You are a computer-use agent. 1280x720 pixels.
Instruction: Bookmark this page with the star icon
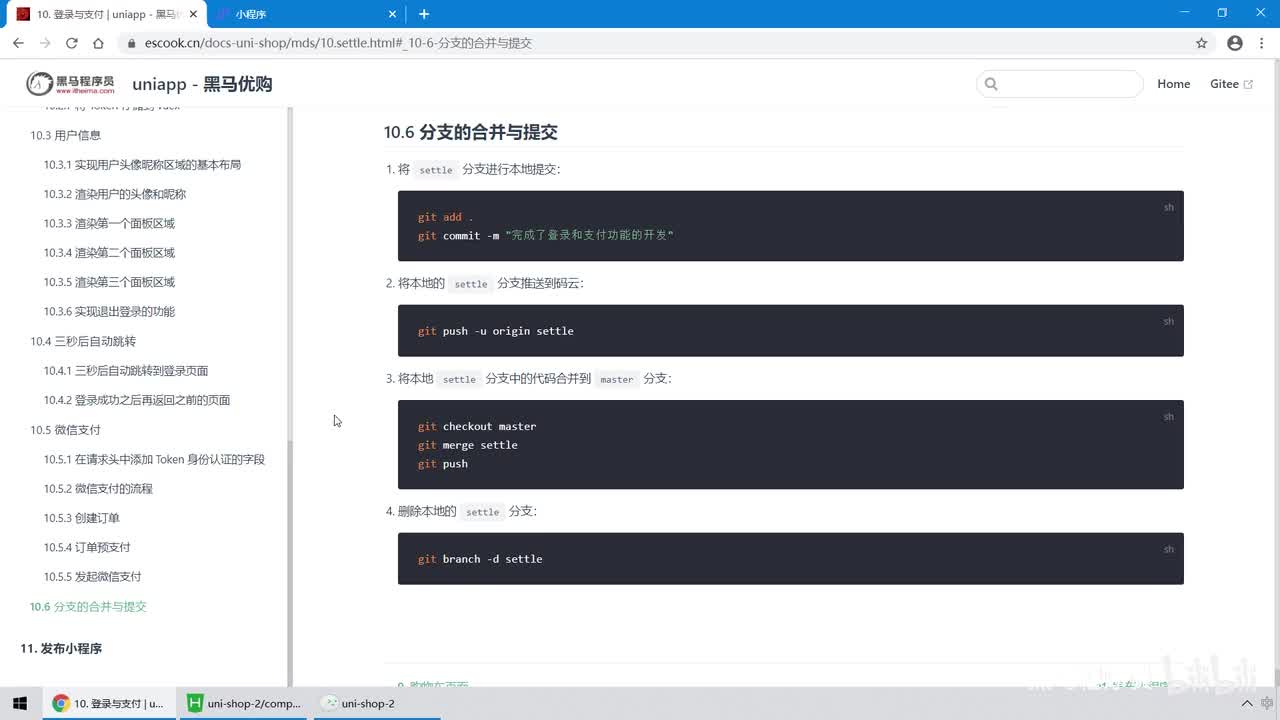tap(1202, 43)
